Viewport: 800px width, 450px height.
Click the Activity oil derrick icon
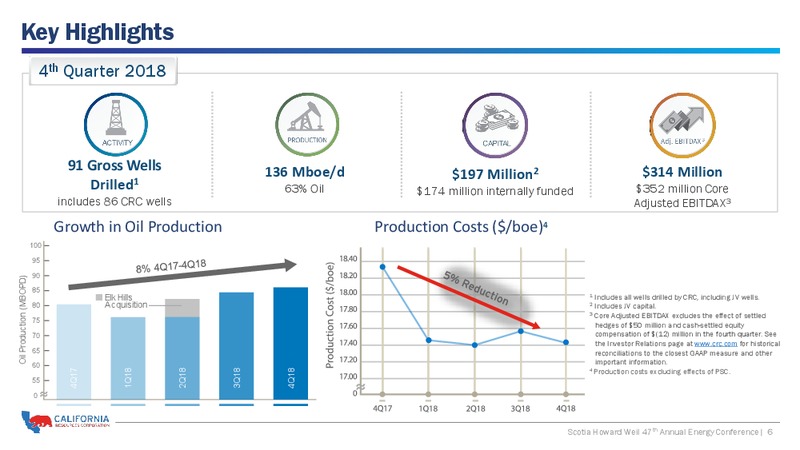coord(116,124)
